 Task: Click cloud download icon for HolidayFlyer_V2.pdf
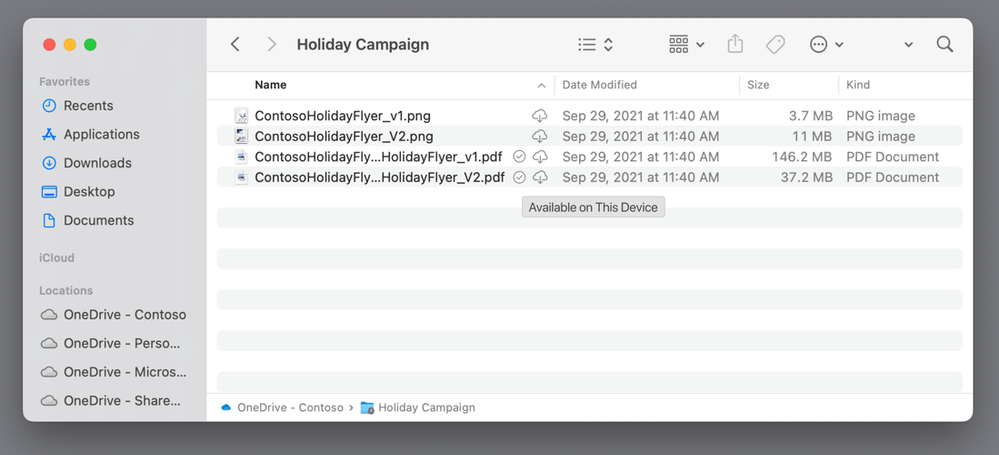click(x=540, y=177)
